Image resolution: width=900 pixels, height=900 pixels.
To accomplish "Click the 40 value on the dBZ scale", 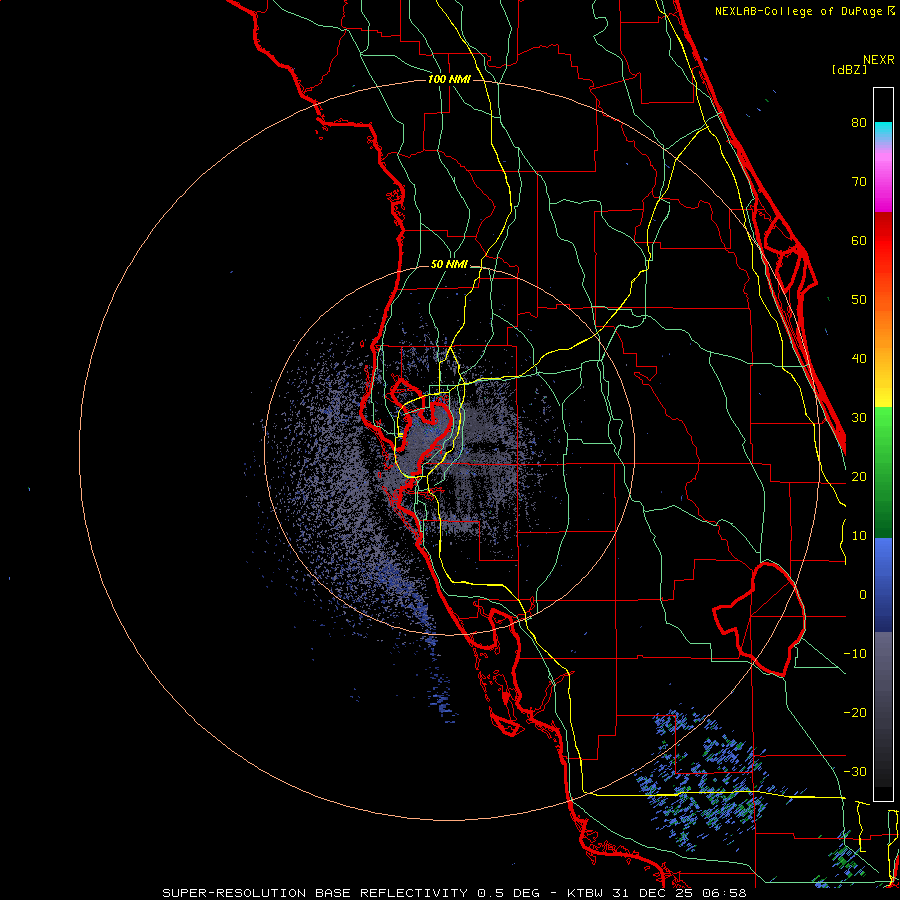I will [859, 359].
